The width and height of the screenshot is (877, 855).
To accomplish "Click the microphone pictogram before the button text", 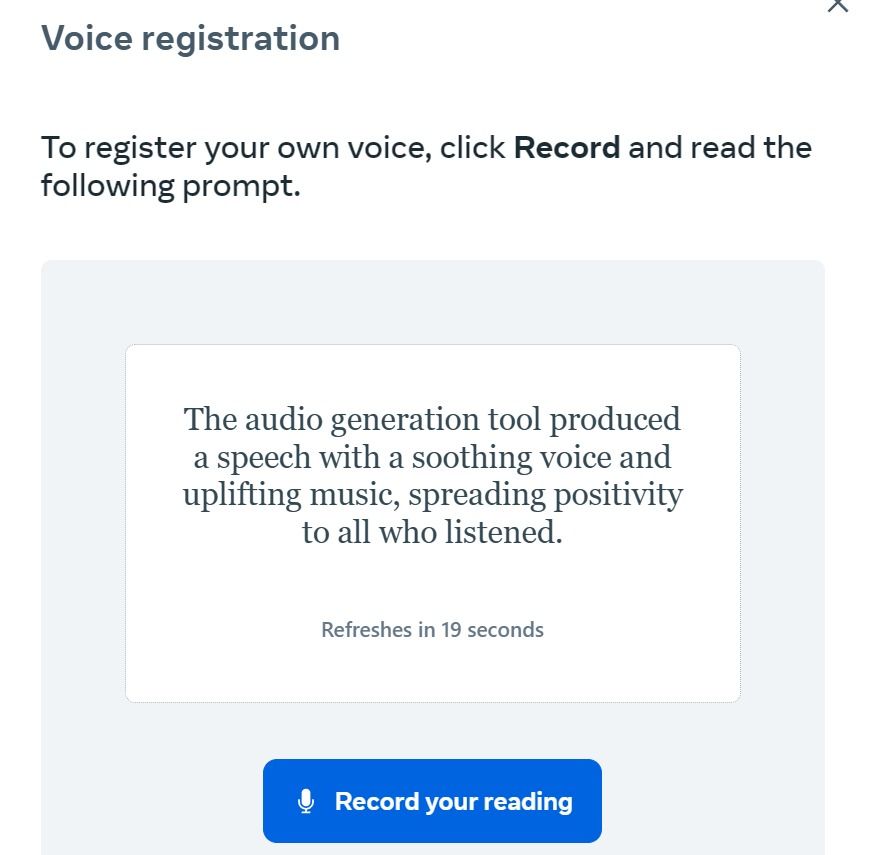I will pos(306,800).
